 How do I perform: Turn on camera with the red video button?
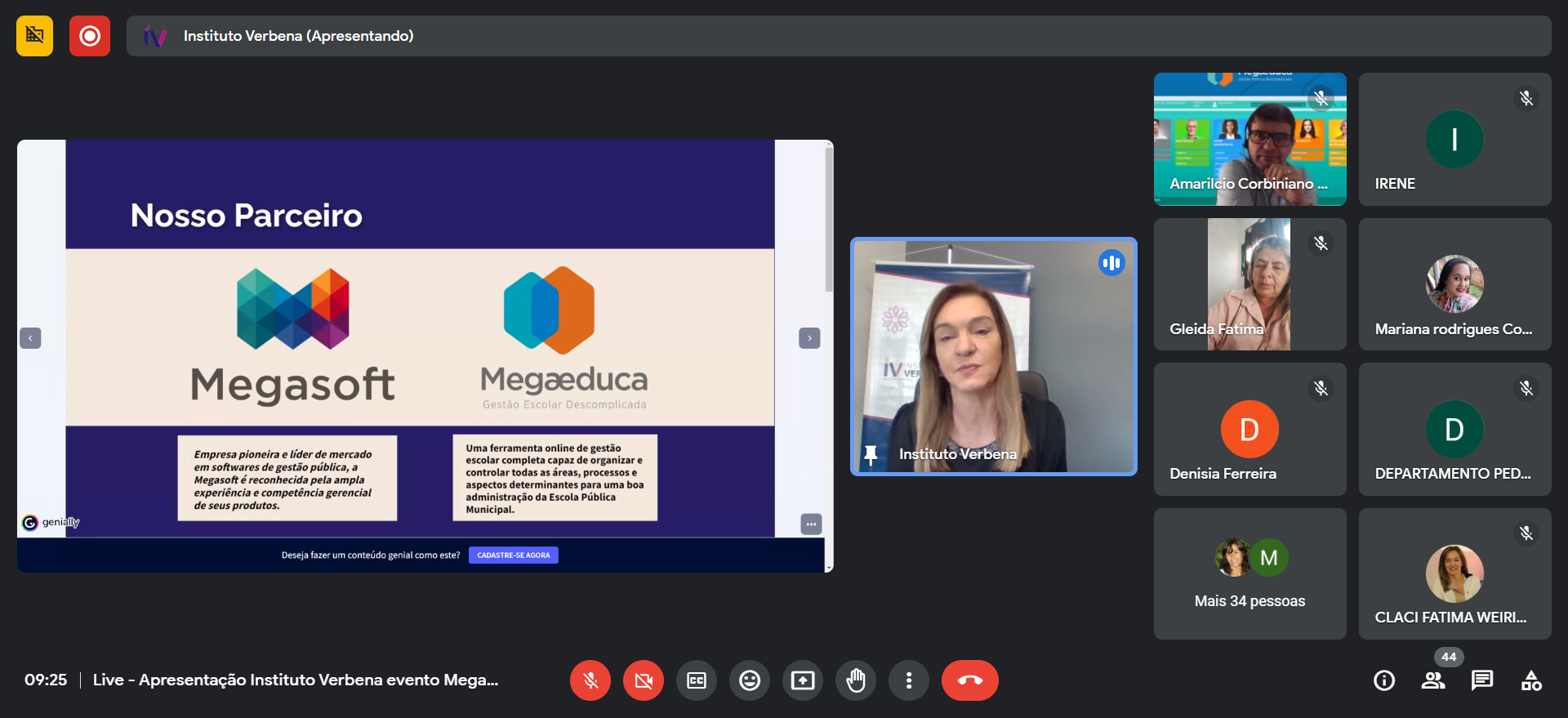pos(644,680)
